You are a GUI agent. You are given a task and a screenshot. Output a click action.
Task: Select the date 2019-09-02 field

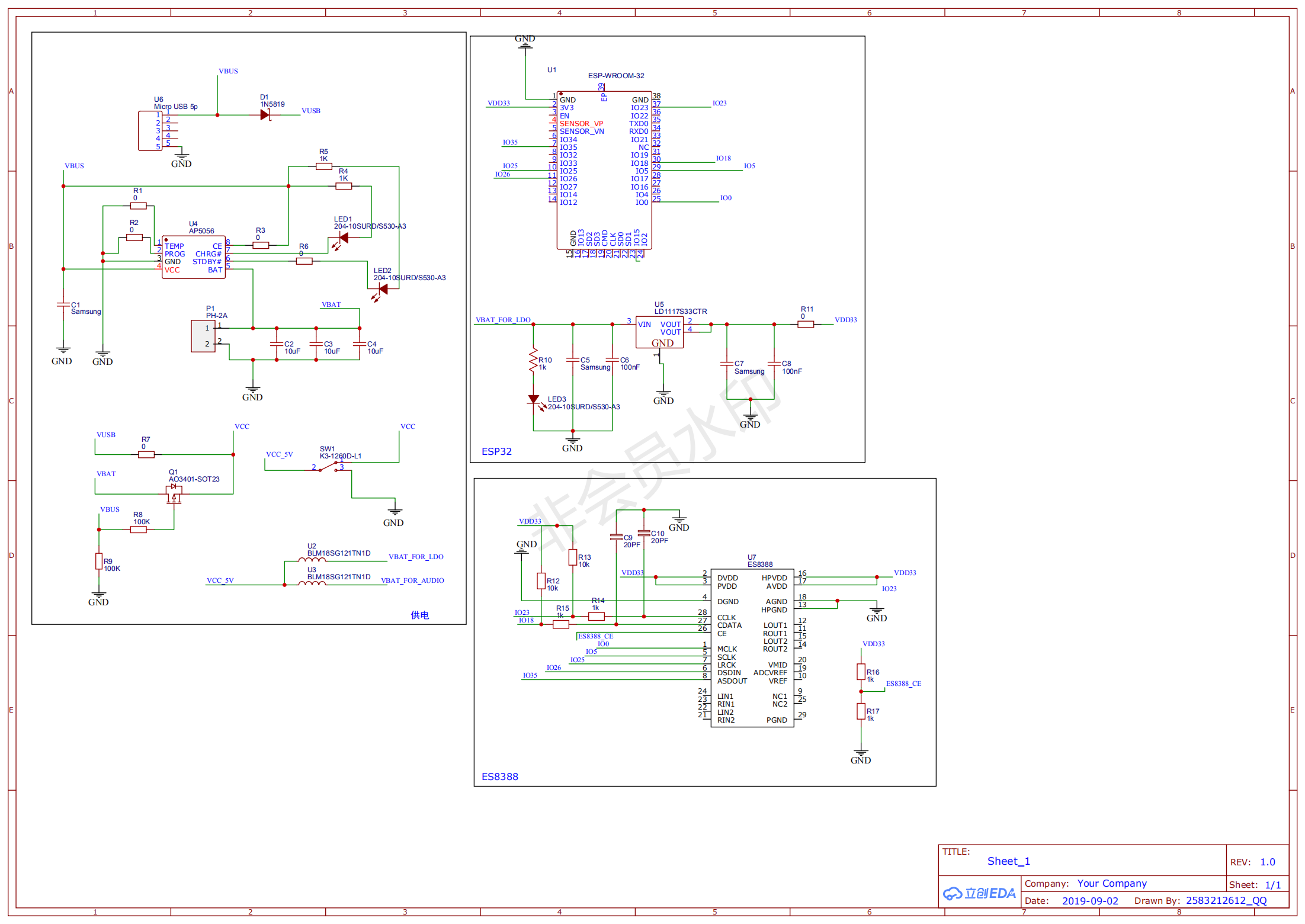click(x=1090, y=901)
